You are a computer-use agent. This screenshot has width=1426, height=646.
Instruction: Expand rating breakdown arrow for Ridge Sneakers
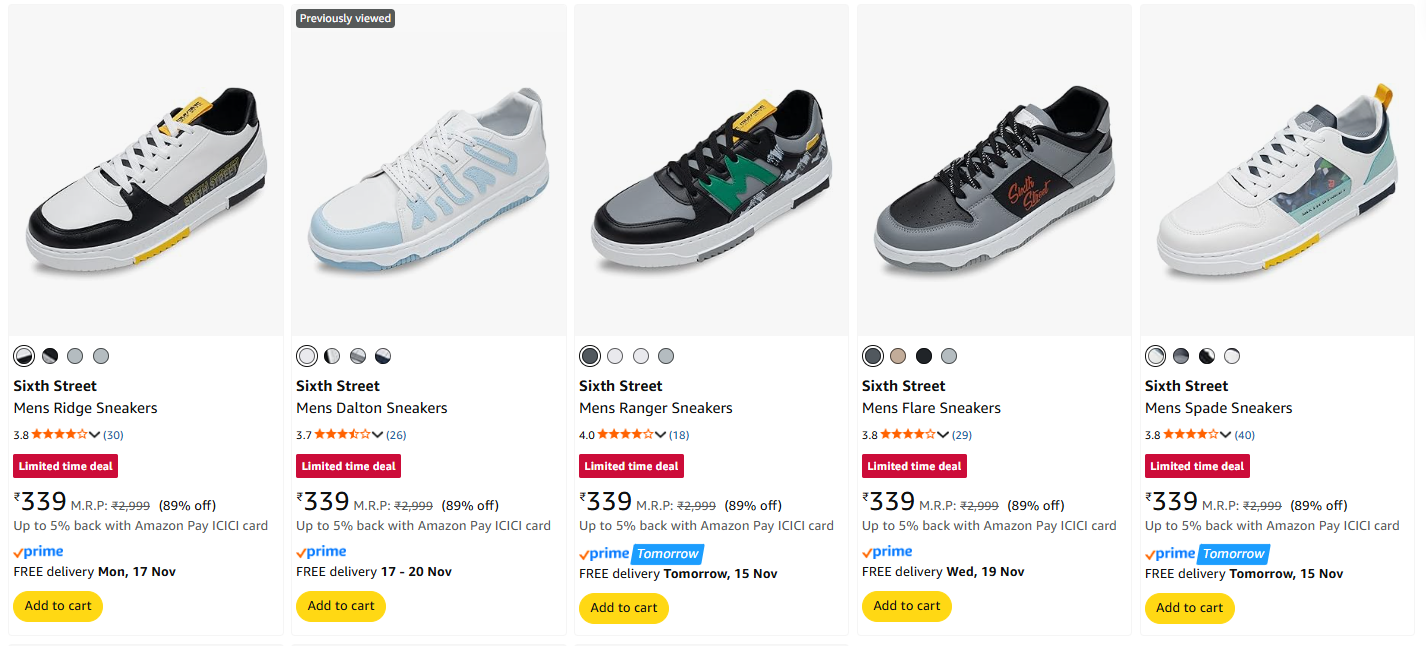click(95, 435)
